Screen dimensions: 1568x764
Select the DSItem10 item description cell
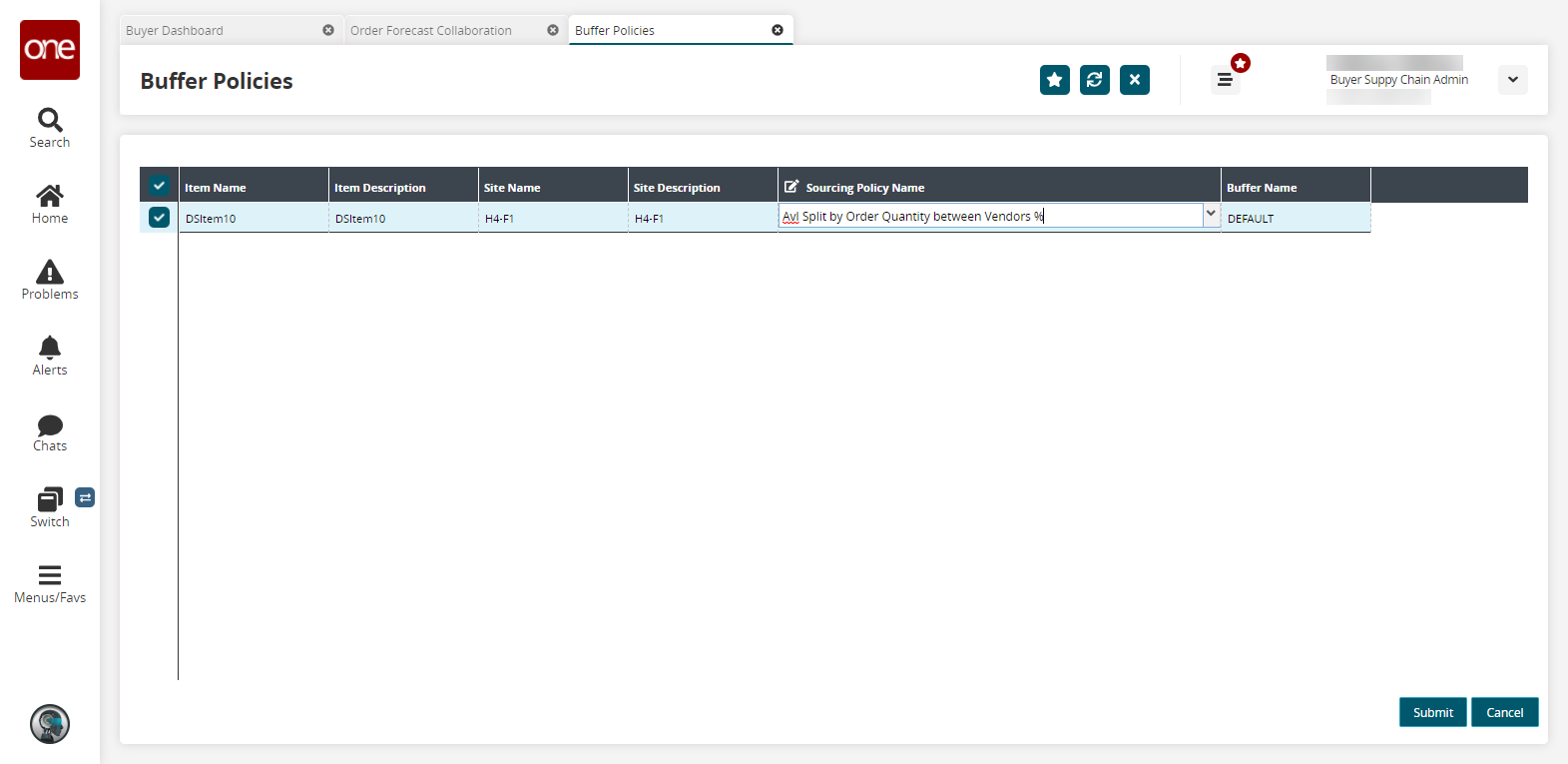click(x=403, y=218)
